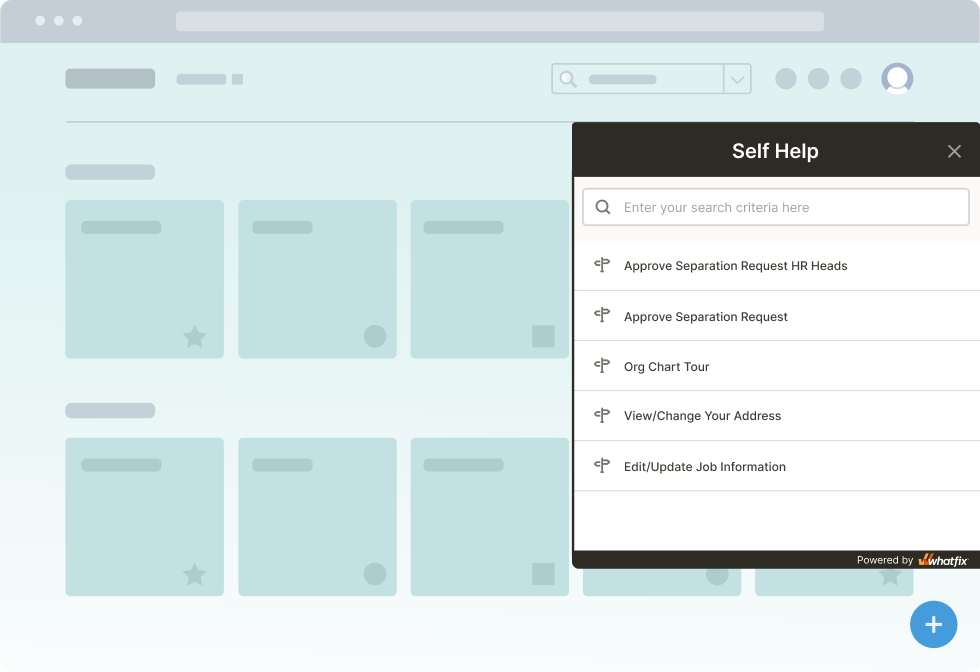Click the Whatfix logo in the footer
The width and height of the screenshot is (980, 672).
coord(942,560)
